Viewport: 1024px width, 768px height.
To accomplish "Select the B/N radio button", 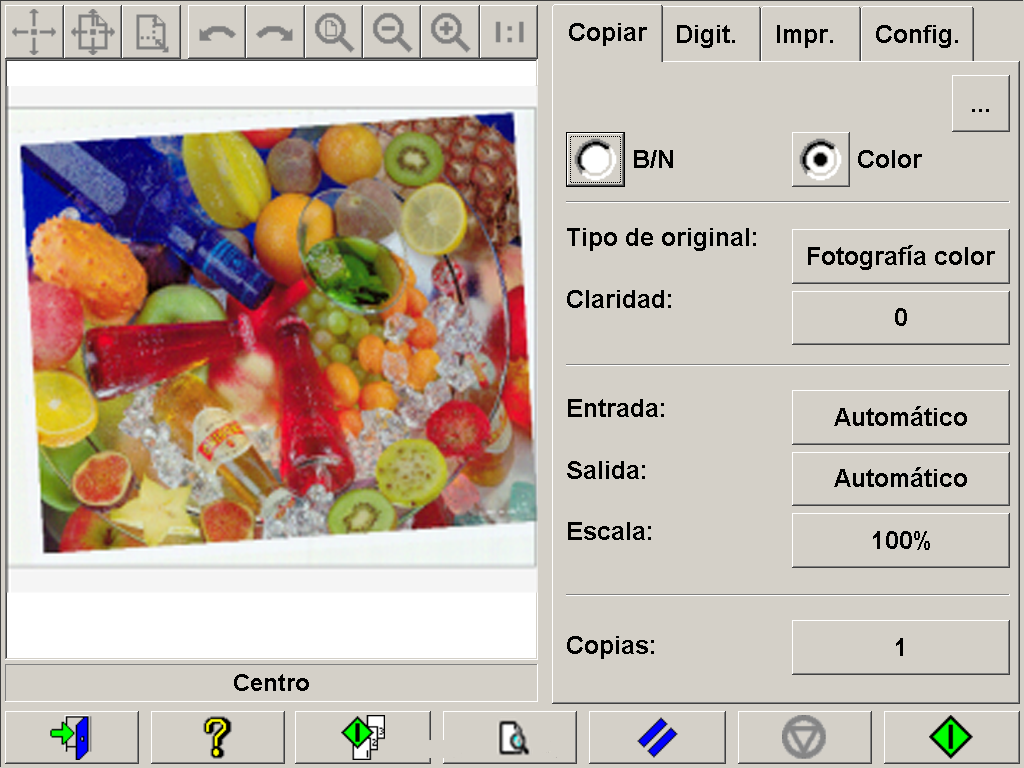I will point(595,159).
